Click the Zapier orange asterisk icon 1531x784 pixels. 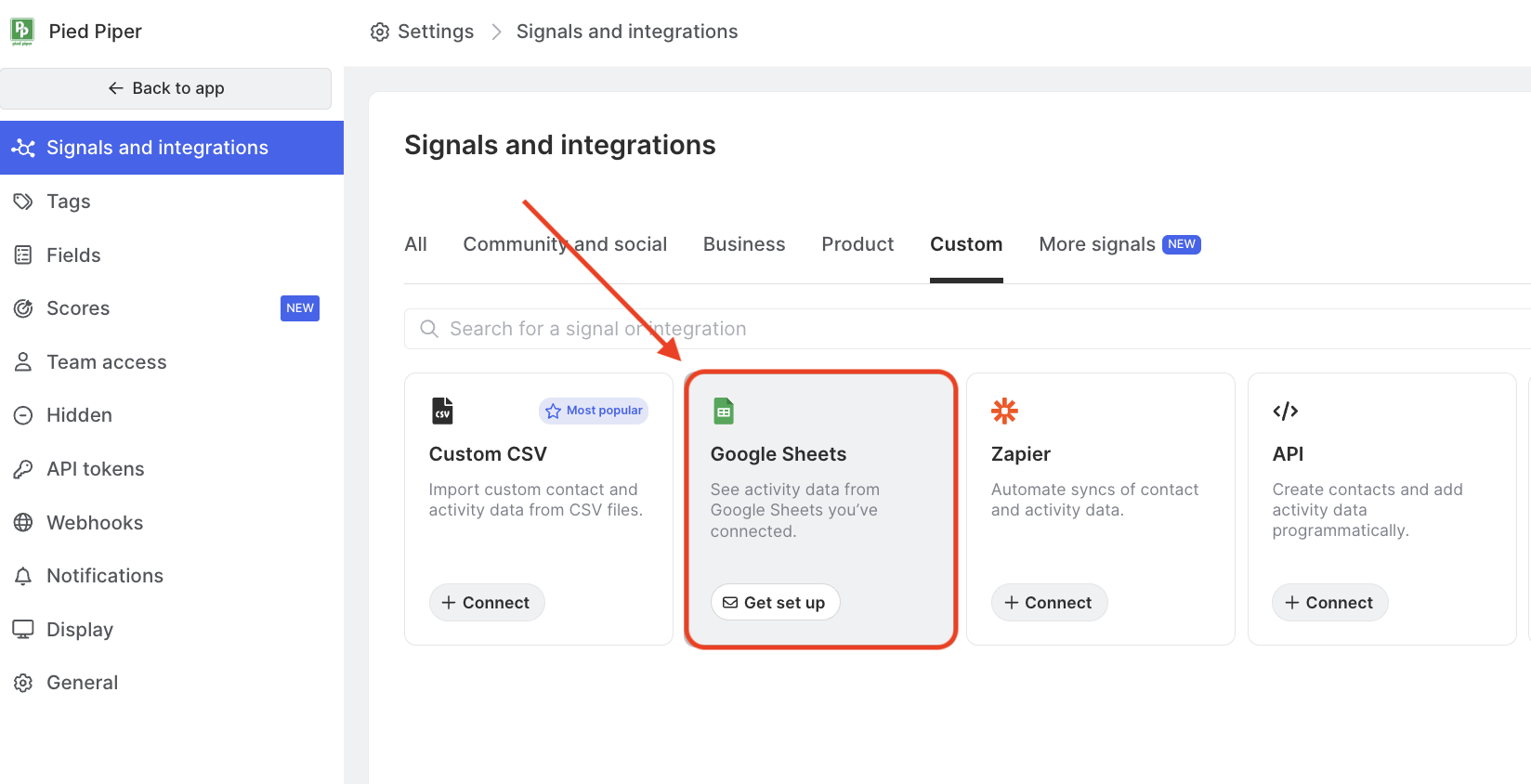(x=1004, y=411)
